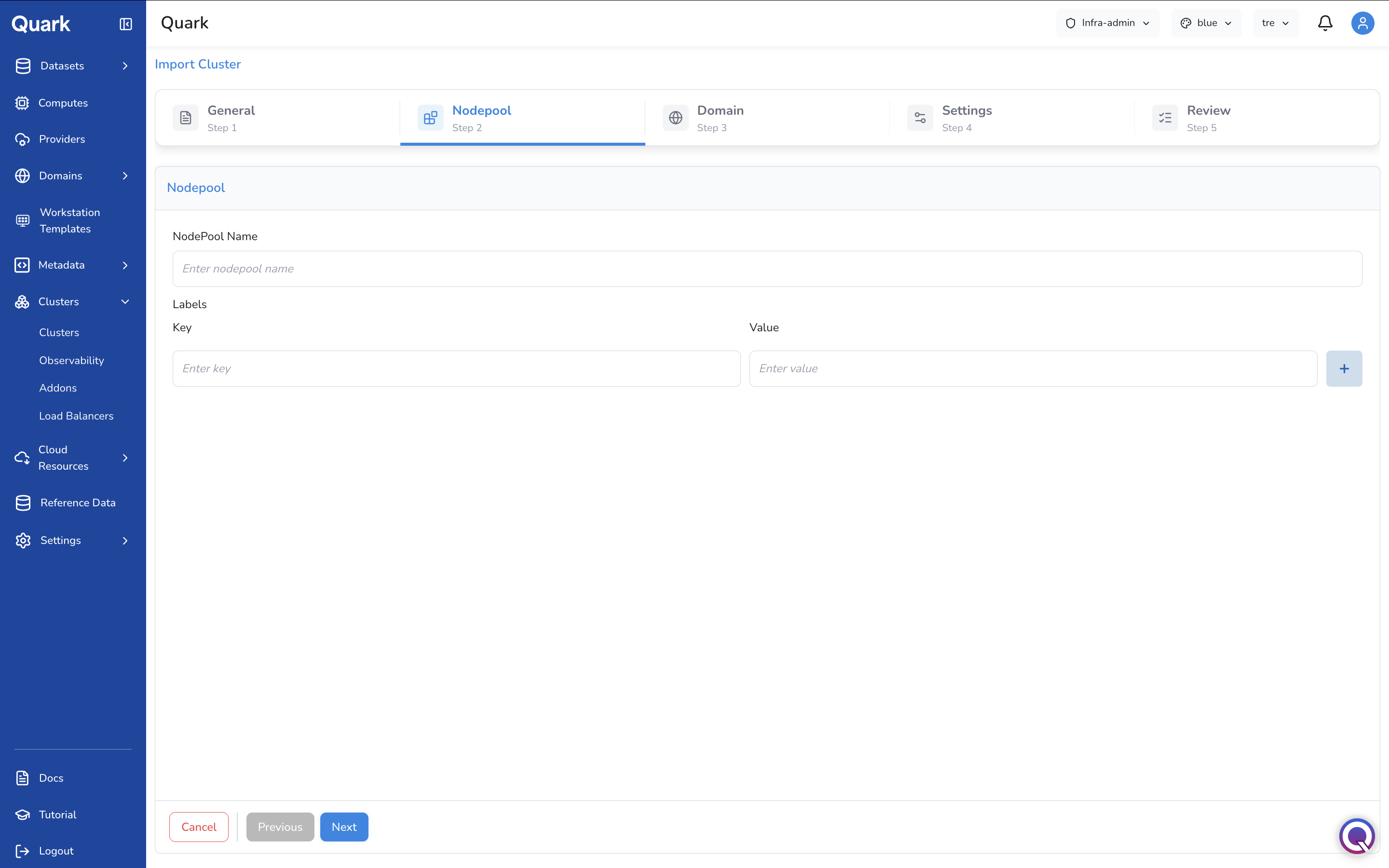Click the Workstation Templates keyboard icon

point(22,220)
